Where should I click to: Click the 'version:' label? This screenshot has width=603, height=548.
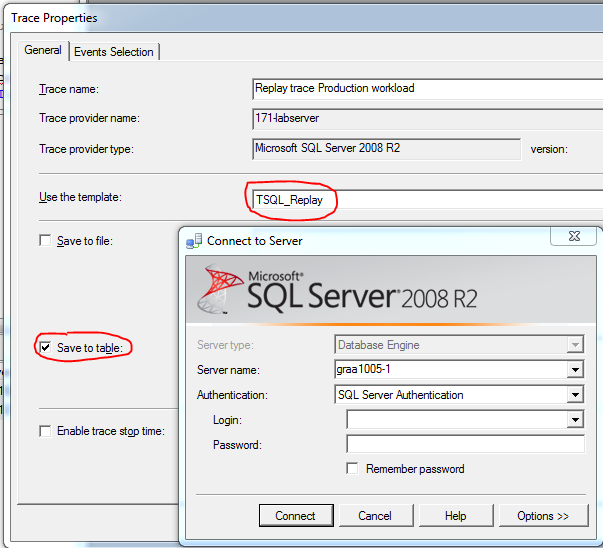[549, 149]
